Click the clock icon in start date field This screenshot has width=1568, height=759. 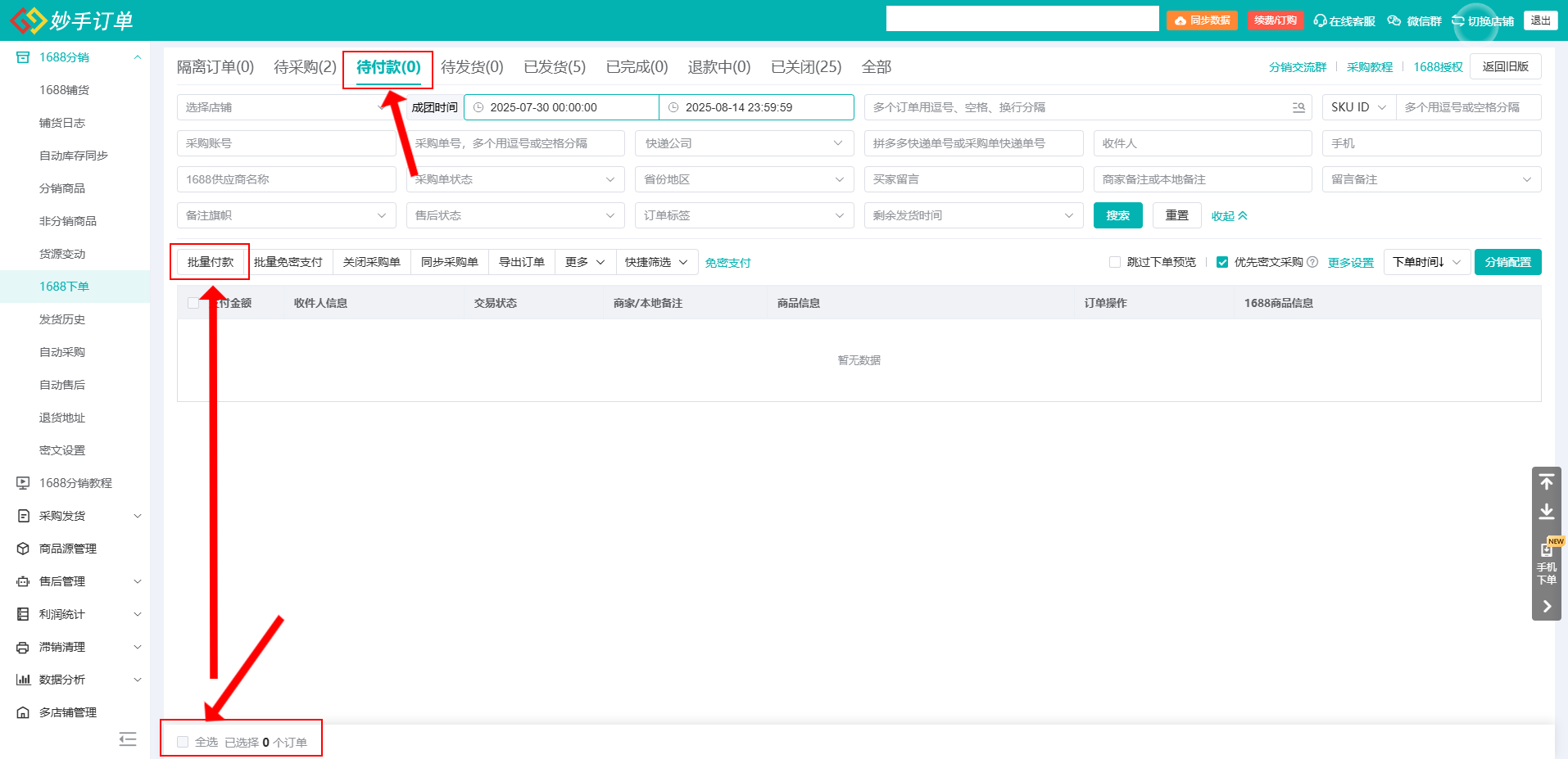tap(478, 107)
